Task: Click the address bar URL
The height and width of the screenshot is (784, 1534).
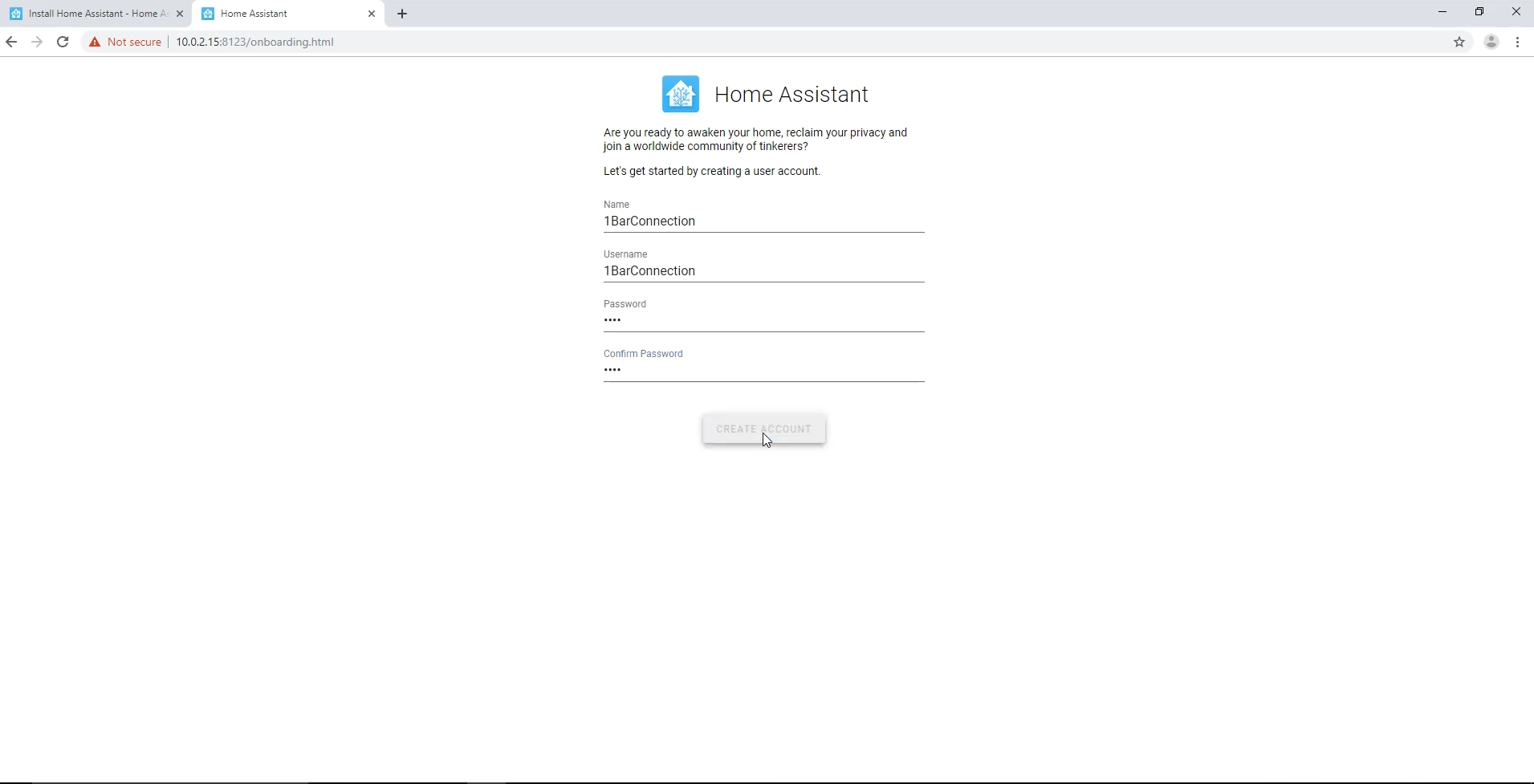Action: coord(254,42)
